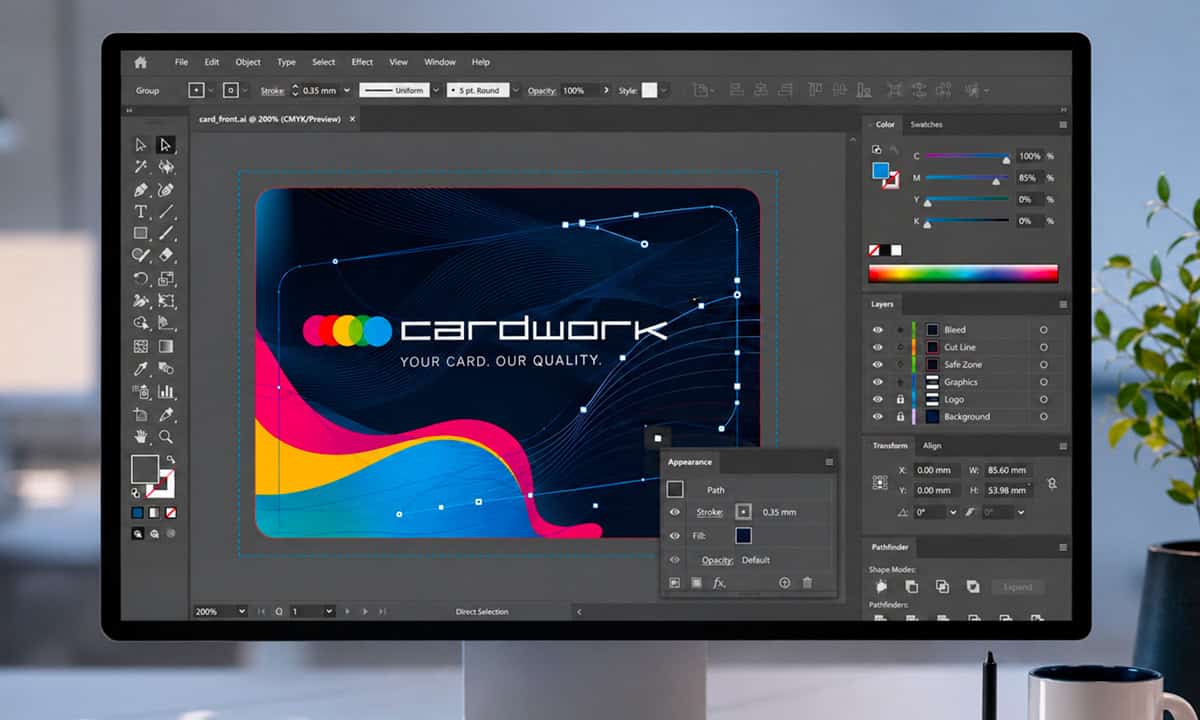Switch to the Swatches tab
The width and height of the screenshot is (1200, 720).
tap(926, 124)
